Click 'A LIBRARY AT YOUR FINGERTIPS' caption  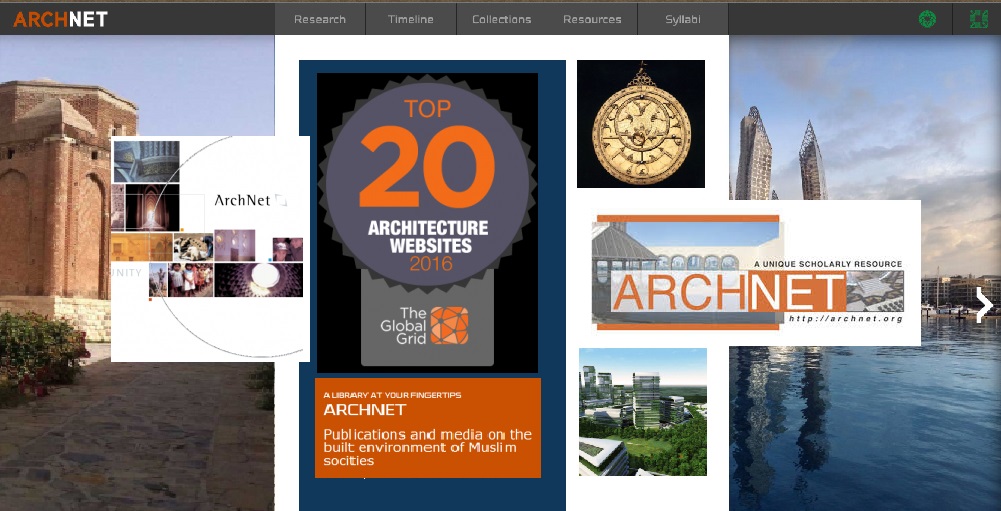[392, 395]
